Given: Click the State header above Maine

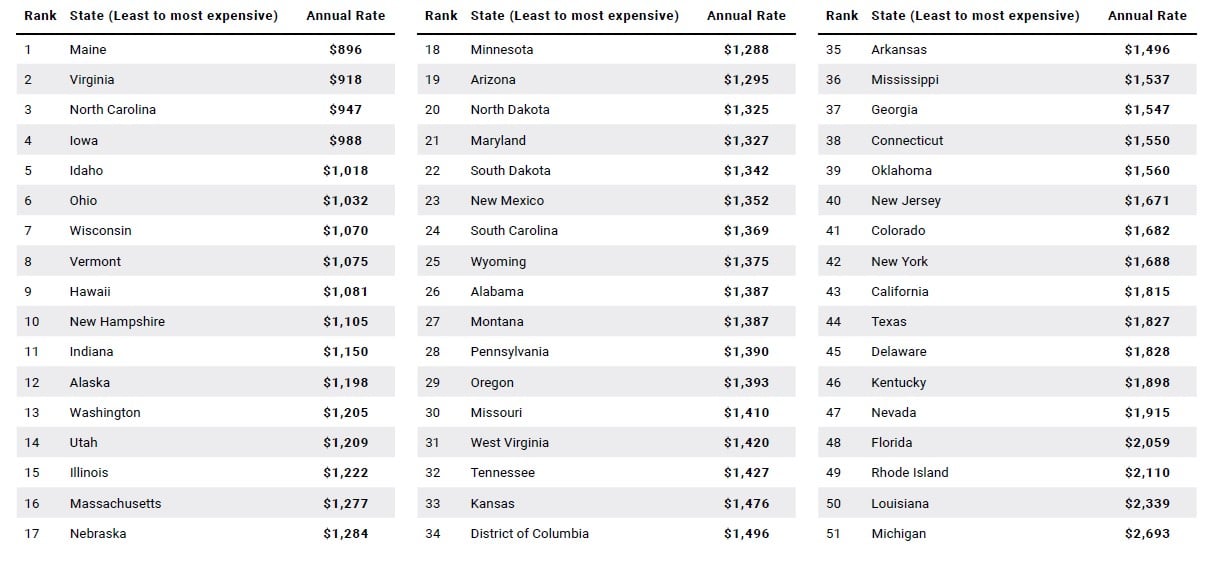Looking at the screenshot, I should [173, 16].
